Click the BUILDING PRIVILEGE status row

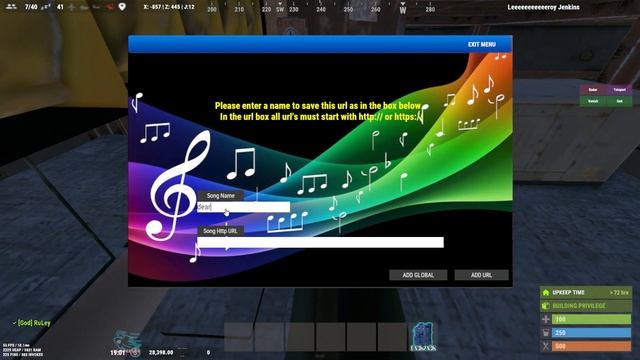point(586,306)
